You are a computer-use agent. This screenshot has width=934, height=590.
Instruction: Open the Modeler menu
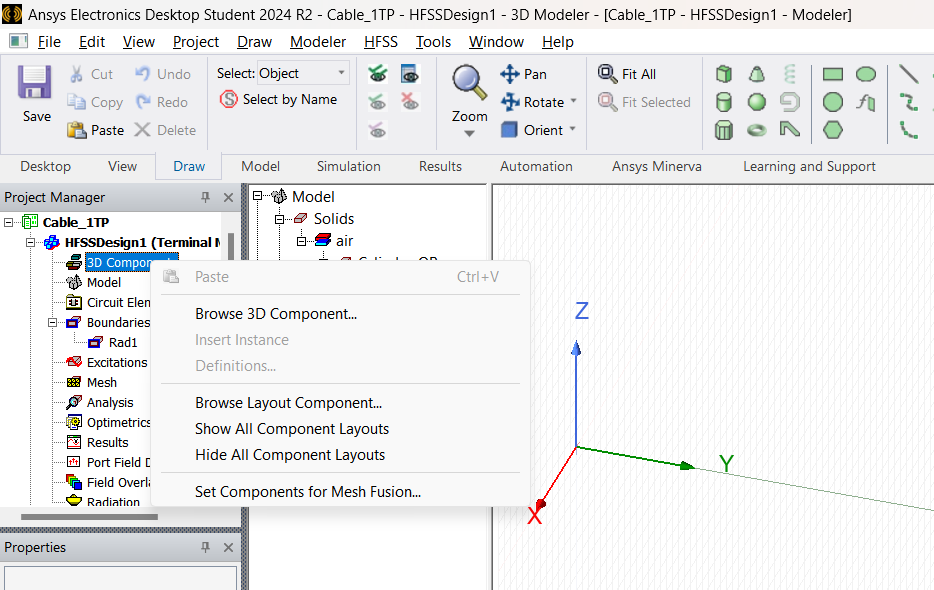(x=317, y=42)
